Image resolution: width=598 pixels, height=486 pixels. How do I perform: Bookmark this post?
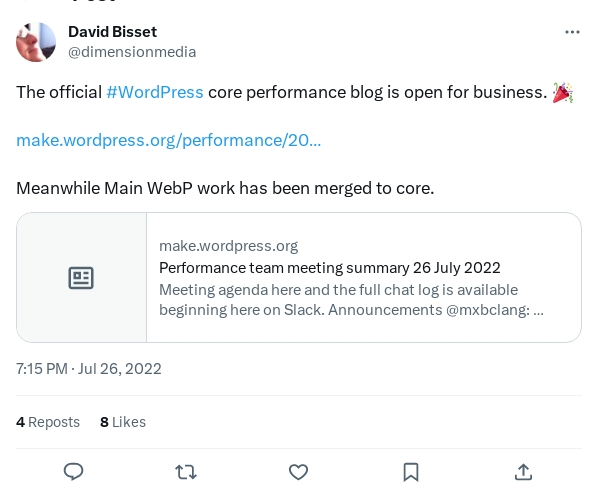click(411, 472)
